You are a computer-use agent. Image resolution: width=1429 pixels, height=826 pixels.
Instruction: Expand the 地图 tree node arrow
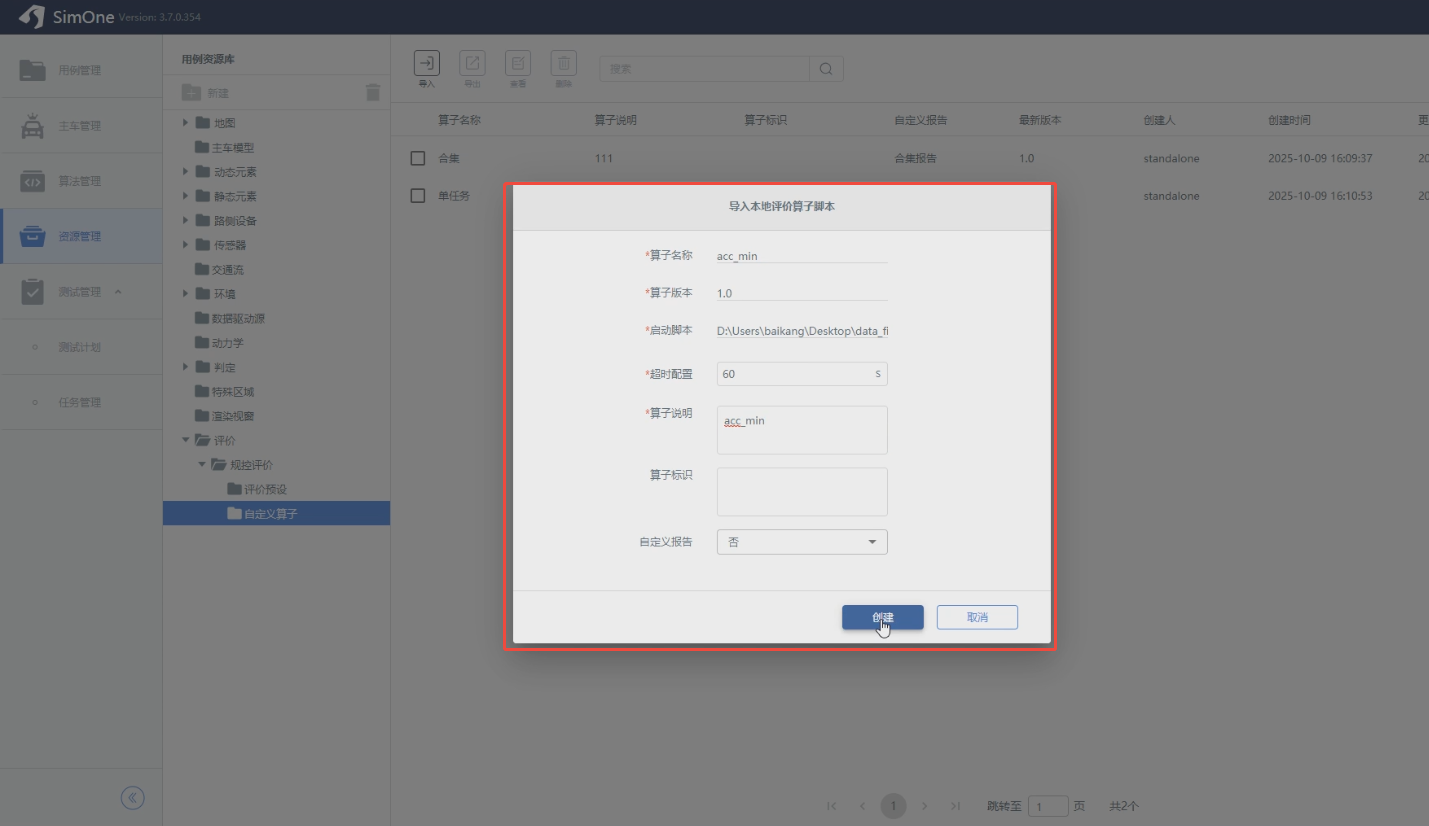pos(186,123)
